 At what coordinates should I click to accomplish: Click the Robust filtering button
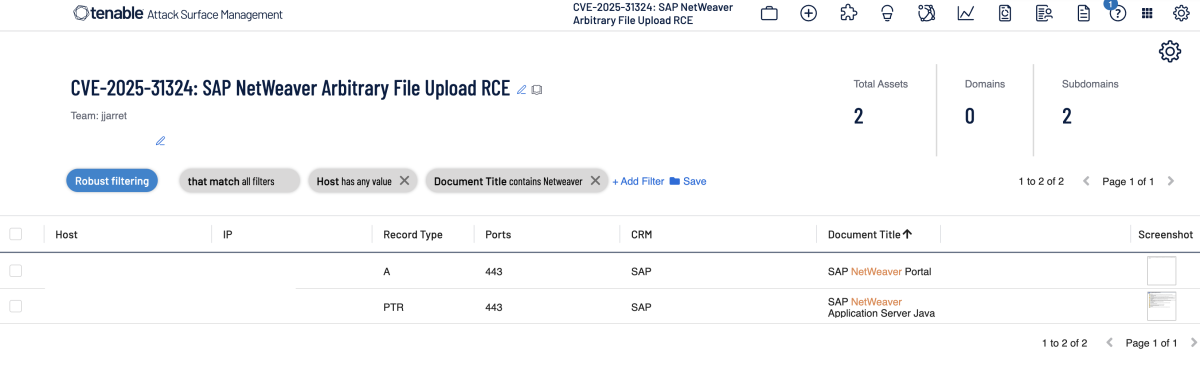tap(112, 181)
